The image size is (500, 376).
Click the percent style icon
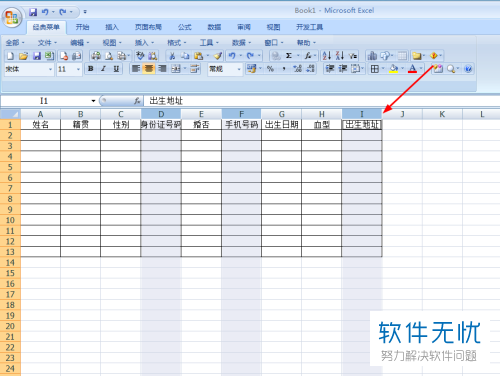270,69
